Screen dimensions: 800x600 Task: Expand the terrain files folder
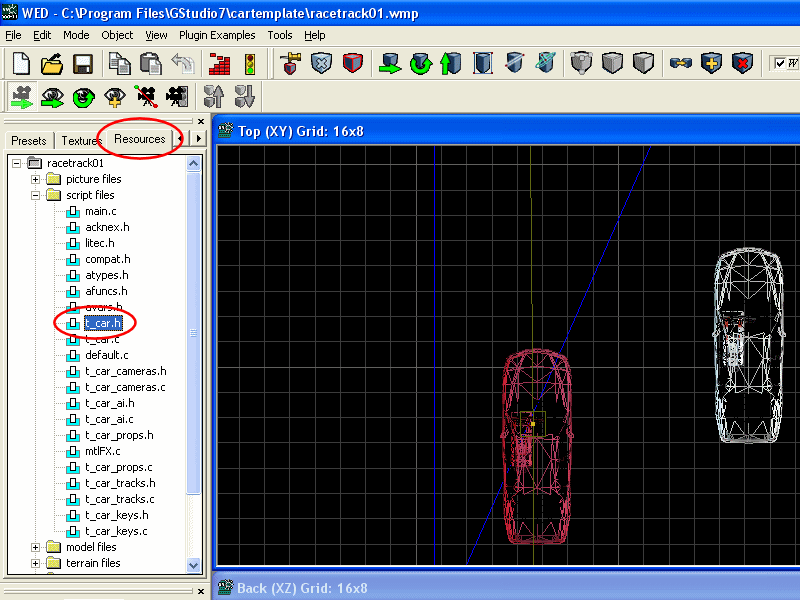[x=35, y=563]
